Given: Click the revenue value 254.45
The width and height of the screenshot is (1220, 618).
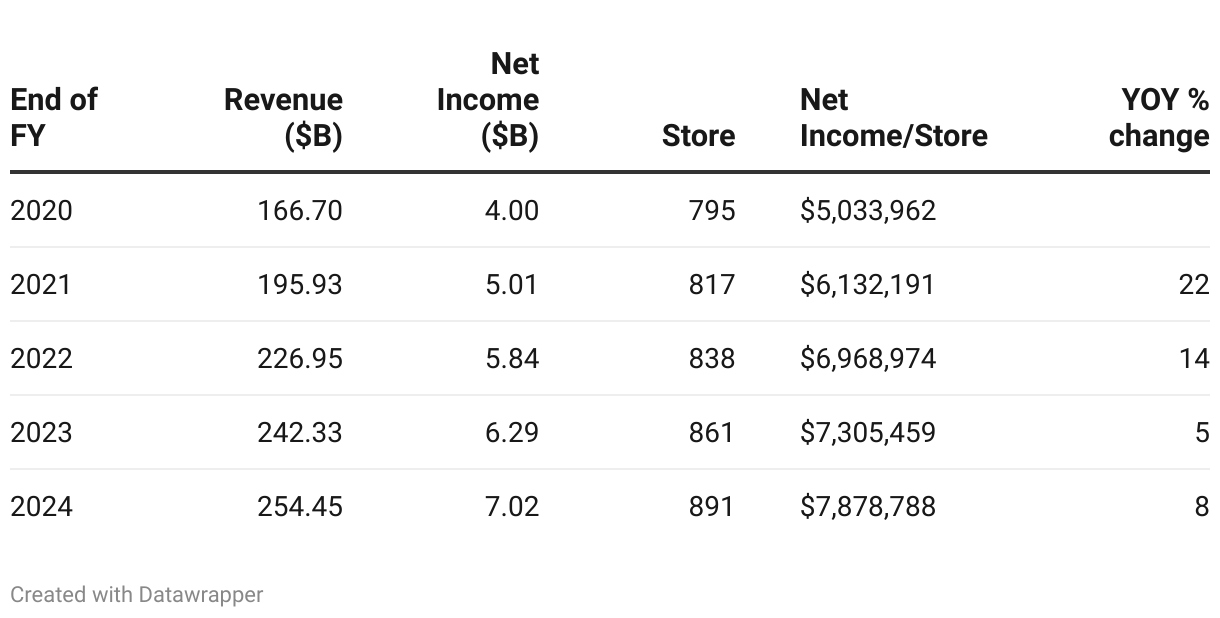Looking at the screenshot, I should [x=300, y=506].
